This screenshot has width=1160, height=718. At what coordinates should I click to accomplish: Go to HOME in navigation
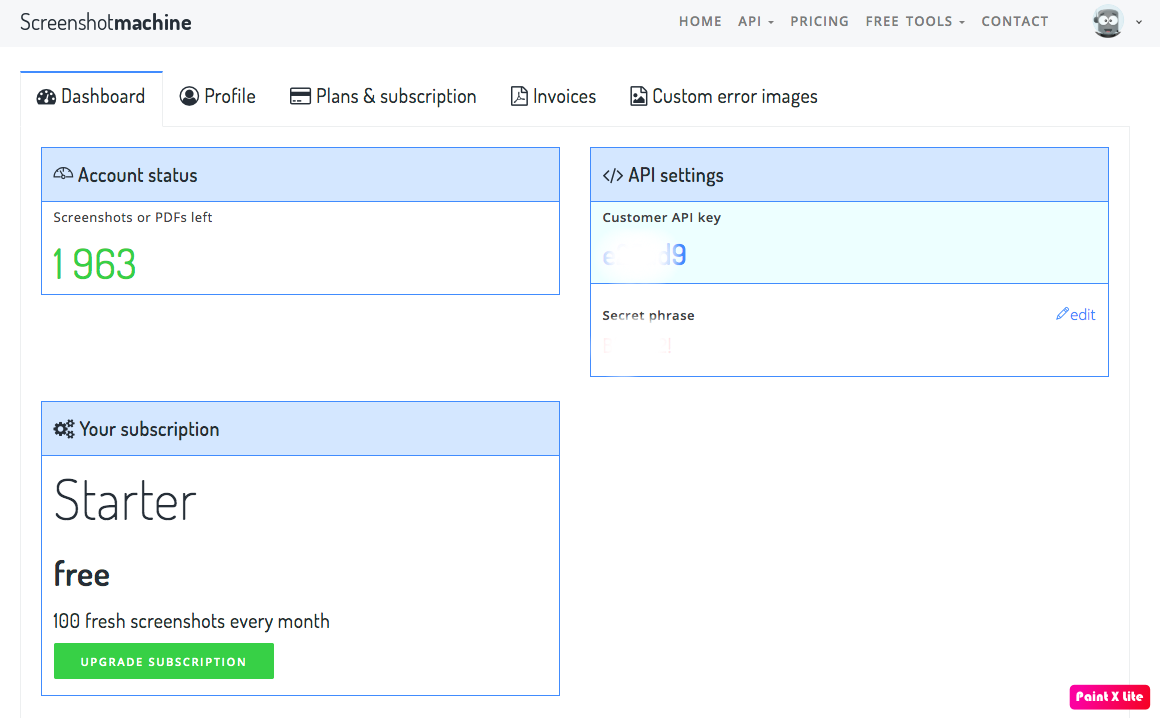[x=700, y=21]
